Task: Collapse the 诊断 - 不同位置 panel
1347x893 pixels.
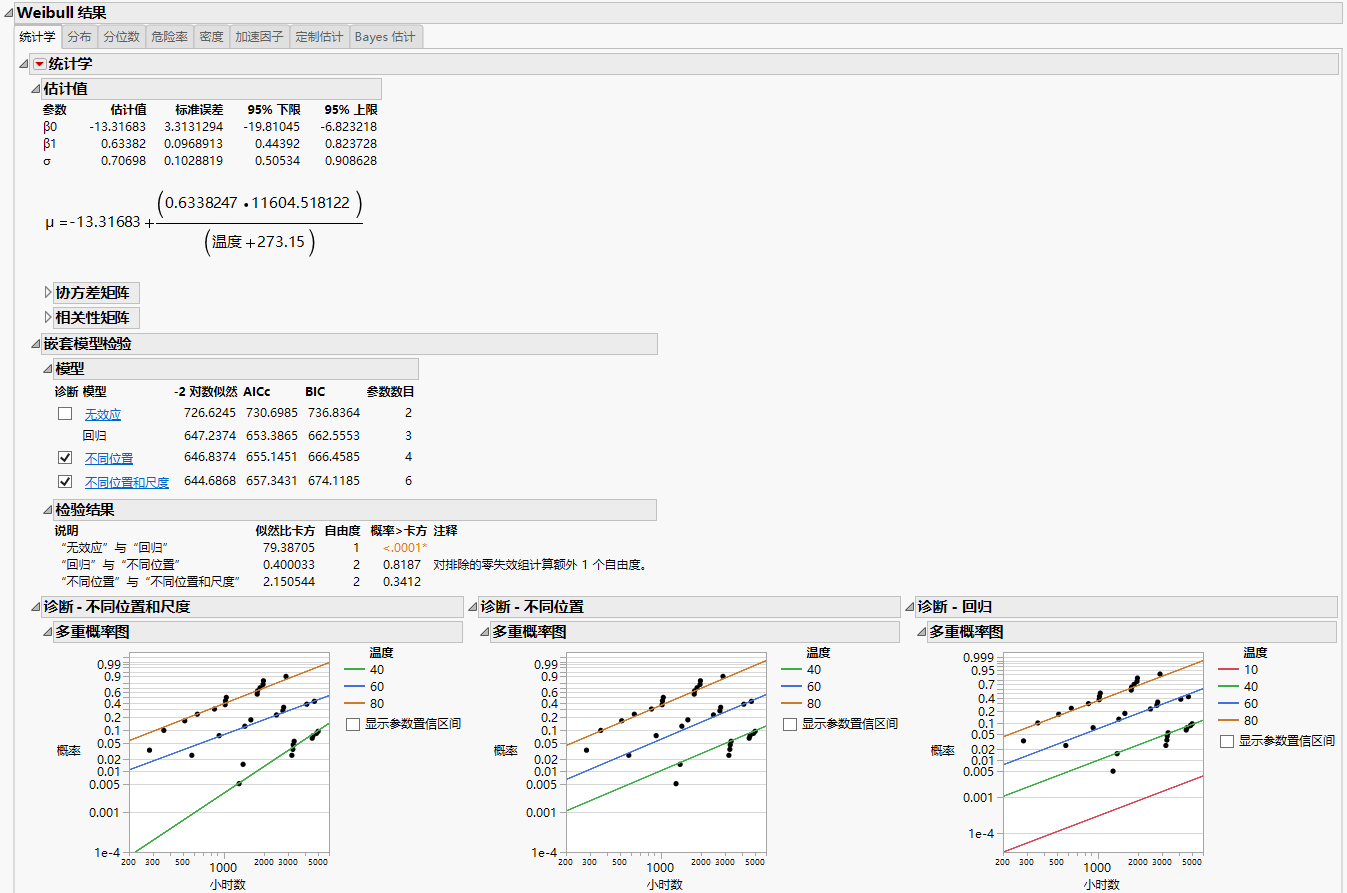Action: (473, 607)
